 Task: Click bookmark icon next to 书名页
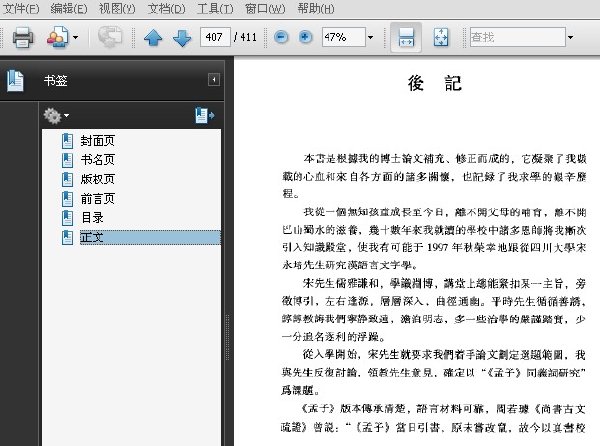(x=67, y=160)
